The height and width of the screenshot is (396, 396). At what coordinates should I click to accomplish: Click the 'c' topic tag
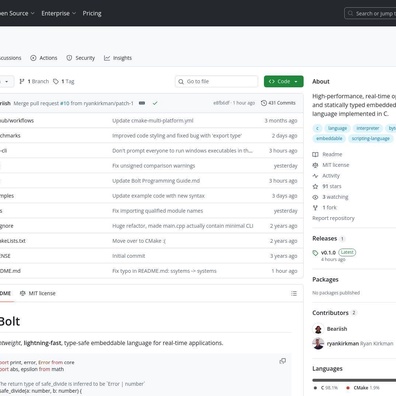coord(317,128)
